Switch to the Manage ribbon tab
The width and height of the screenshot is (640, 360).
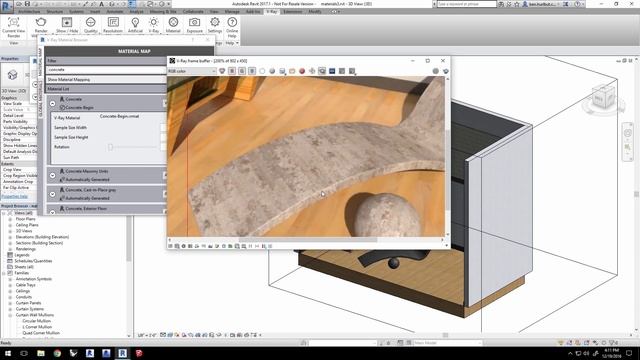pos(232,12)
